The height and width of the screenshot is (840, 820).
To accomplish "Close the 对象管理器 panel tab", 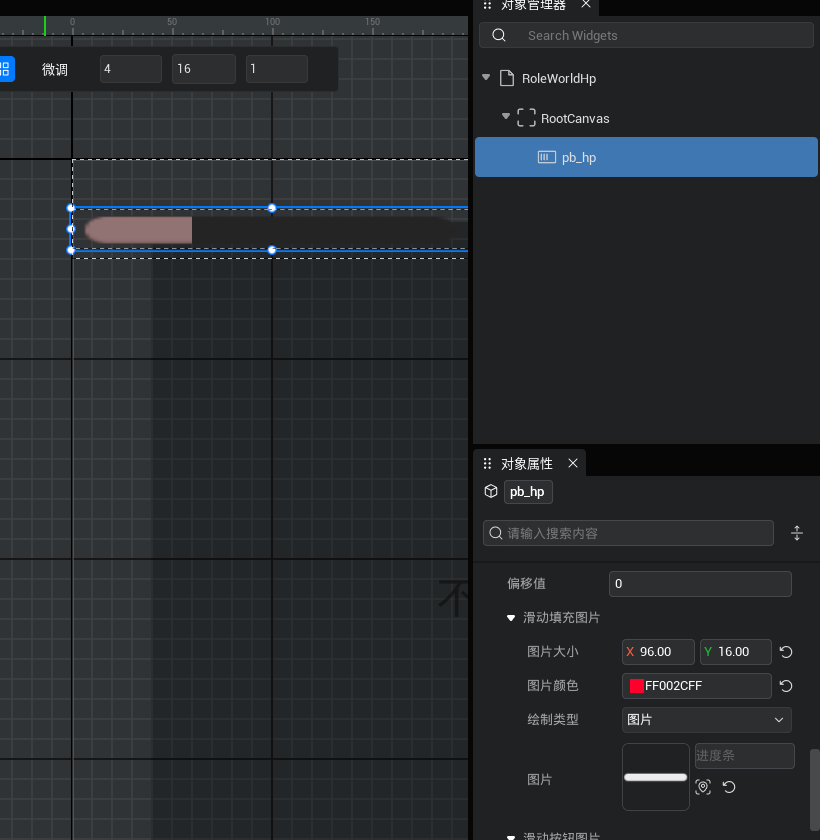I will point(586,4).
